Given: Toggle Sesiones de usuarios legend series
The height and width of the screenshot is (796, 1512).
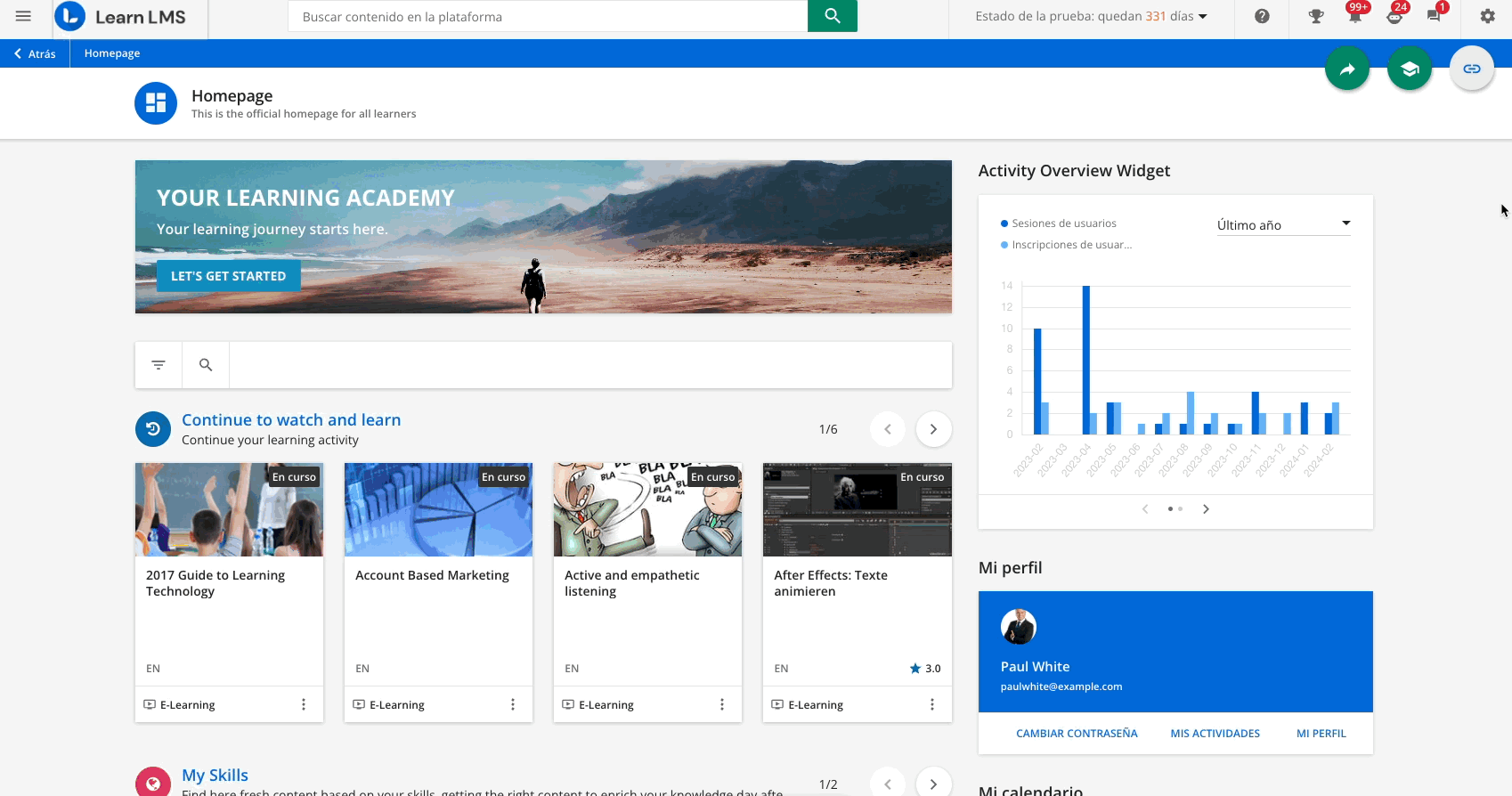Looking at the screenshot, I should [1063, 223].
